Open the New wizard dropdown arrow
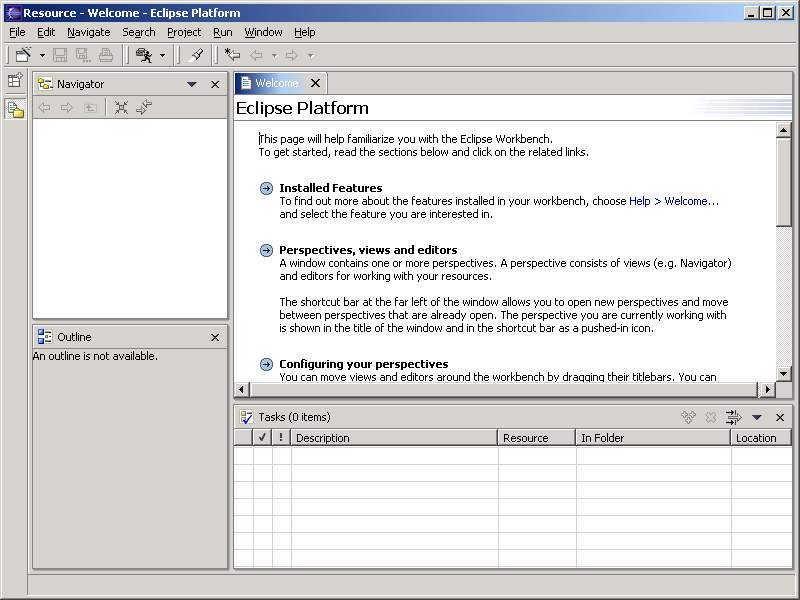Viewport: 800px width, 600px height. pos(42,55)
